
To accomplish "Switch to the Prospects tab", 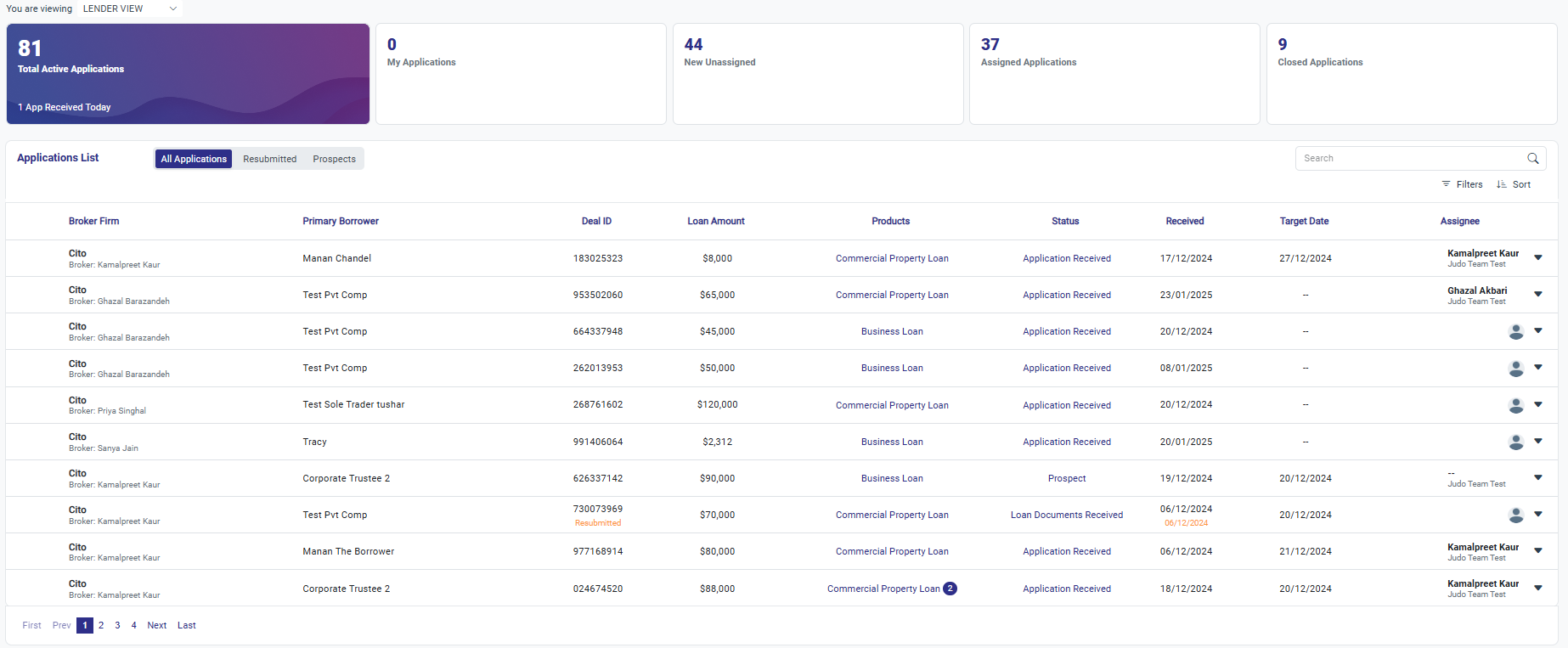I will pyautogui.click(x=334, y=159).
